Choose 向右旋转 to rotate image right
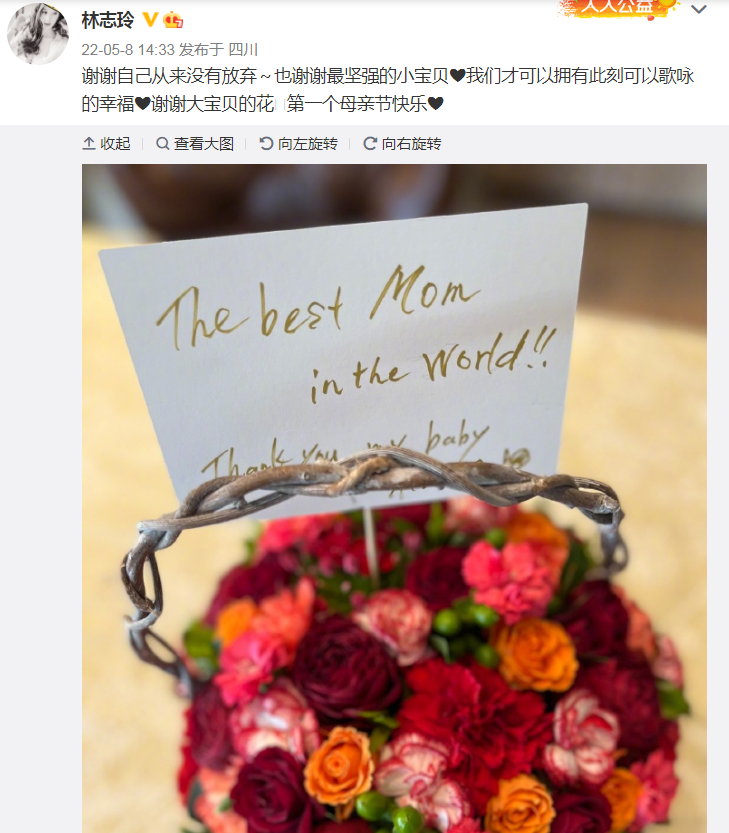 pyautogui.click(x=411, y=143)
